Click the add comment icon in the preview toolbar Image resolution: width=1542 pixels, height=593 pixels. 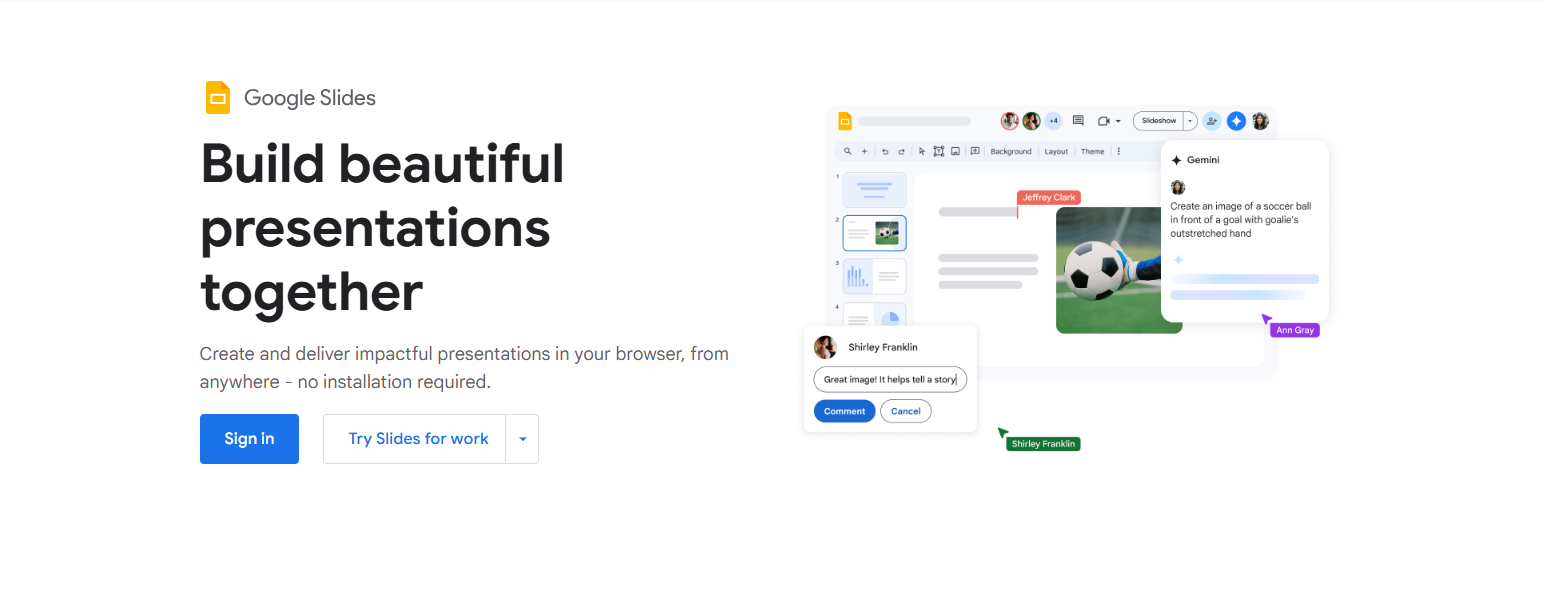click(x=975, y=152)
